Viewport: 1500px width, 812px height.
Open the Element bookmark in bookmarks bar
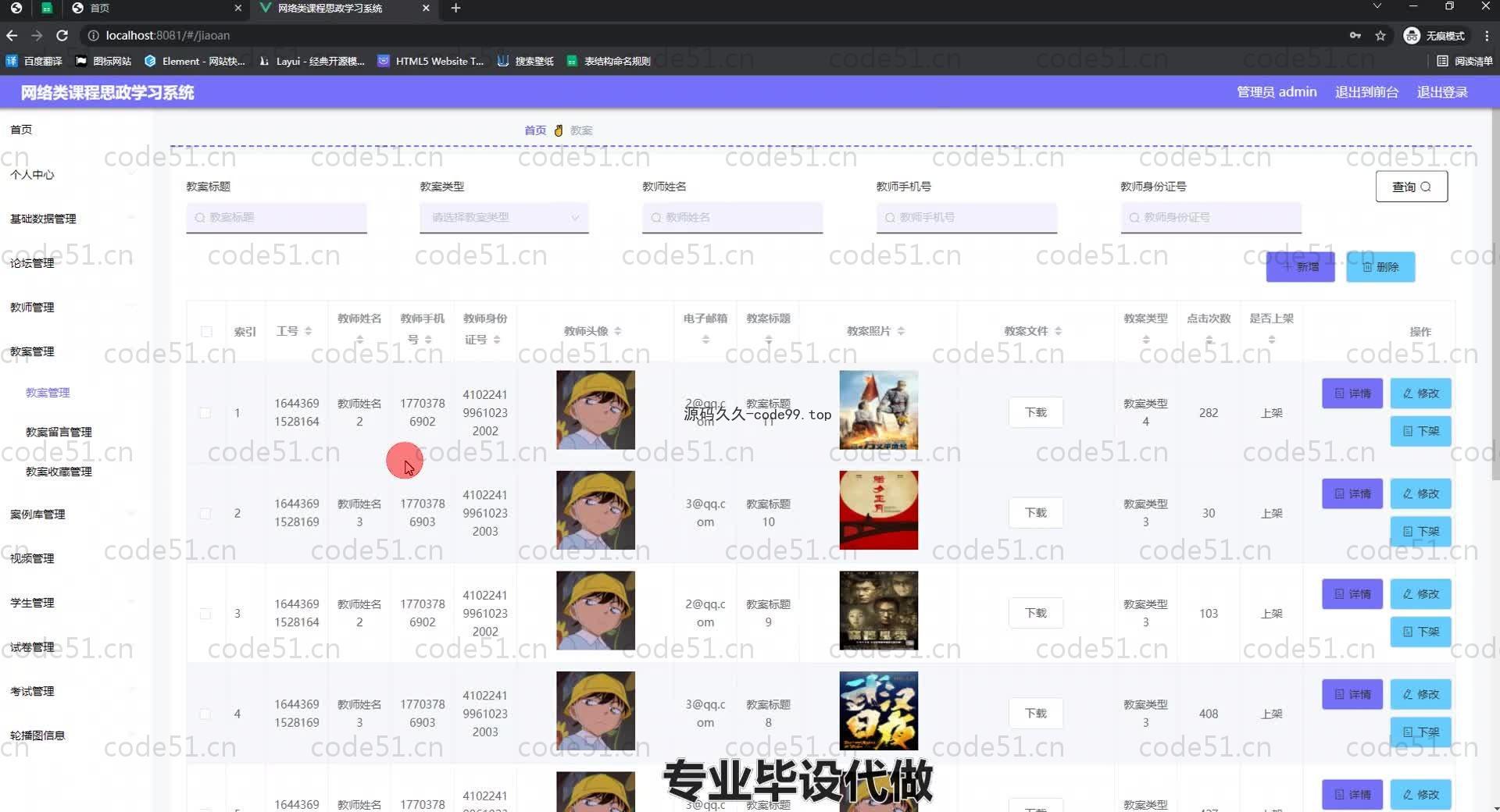click(195, 61)
